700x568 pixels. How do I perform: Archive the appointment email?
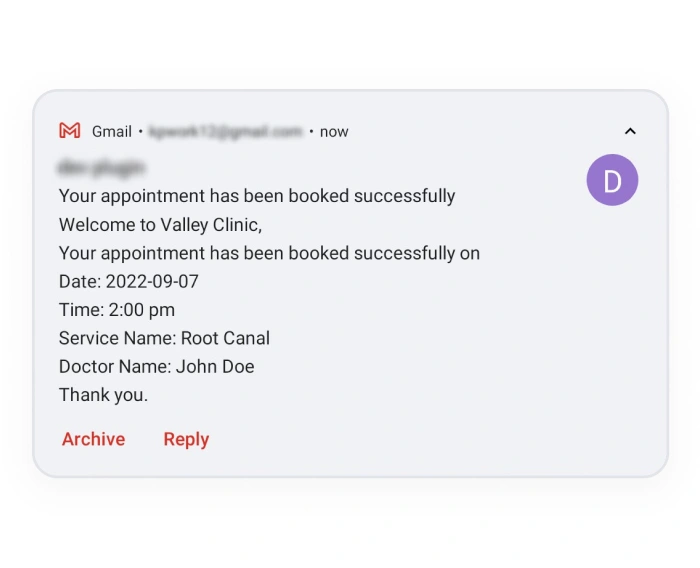[93, 439]
